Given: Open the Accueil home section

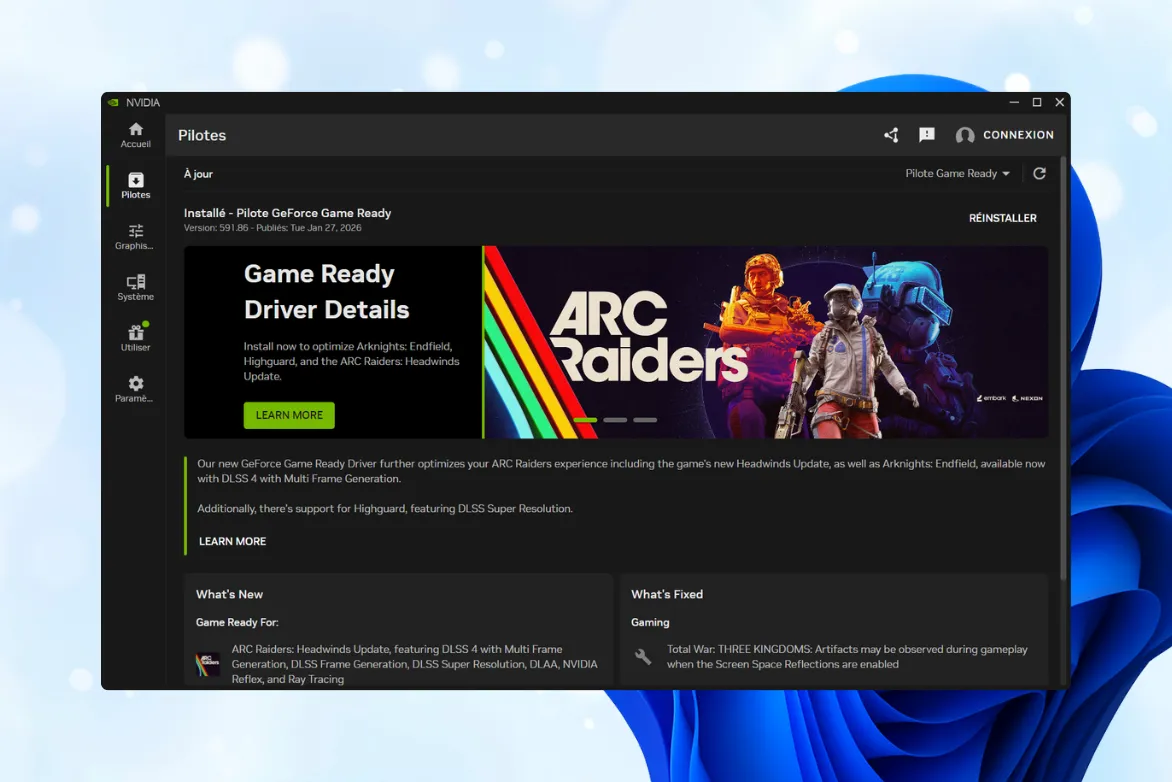Looking at the screenshot, I should click(x=136, y=135).
